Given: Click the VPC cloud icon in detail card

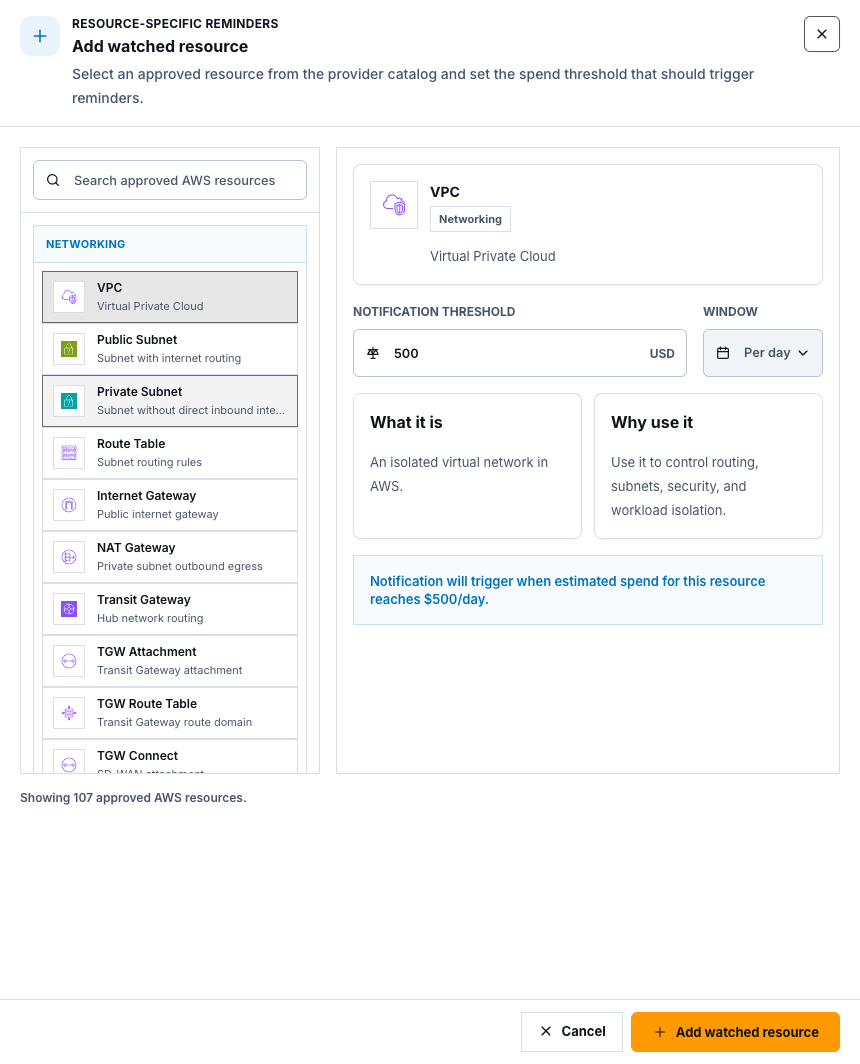Looking at the screenshot, I should coord(394,205).
